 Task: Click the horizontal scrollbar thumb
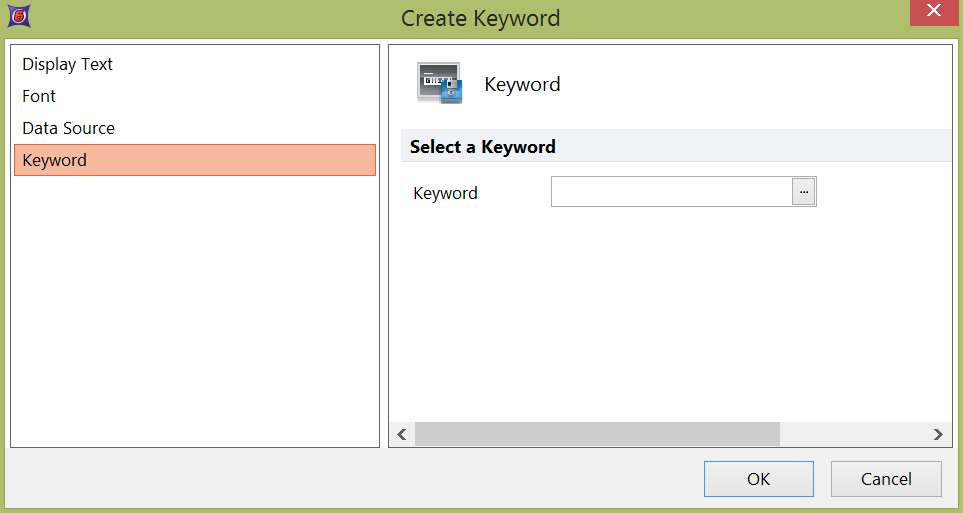click(x=596, y=434)
